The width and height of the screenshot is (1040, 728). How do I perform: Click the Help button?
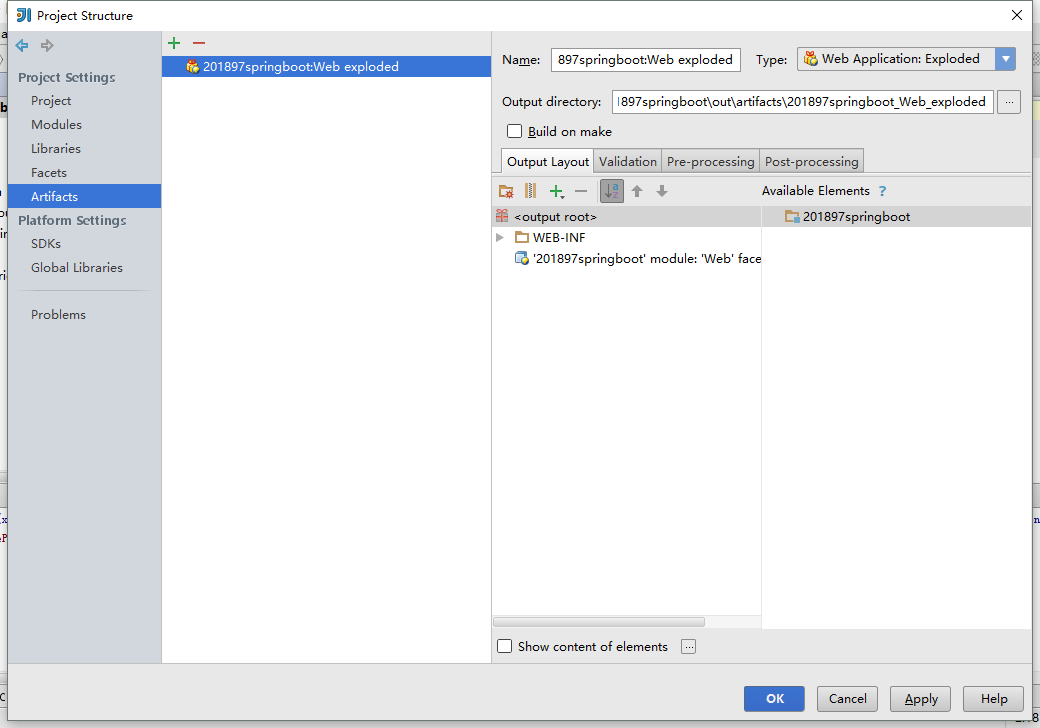994,698
